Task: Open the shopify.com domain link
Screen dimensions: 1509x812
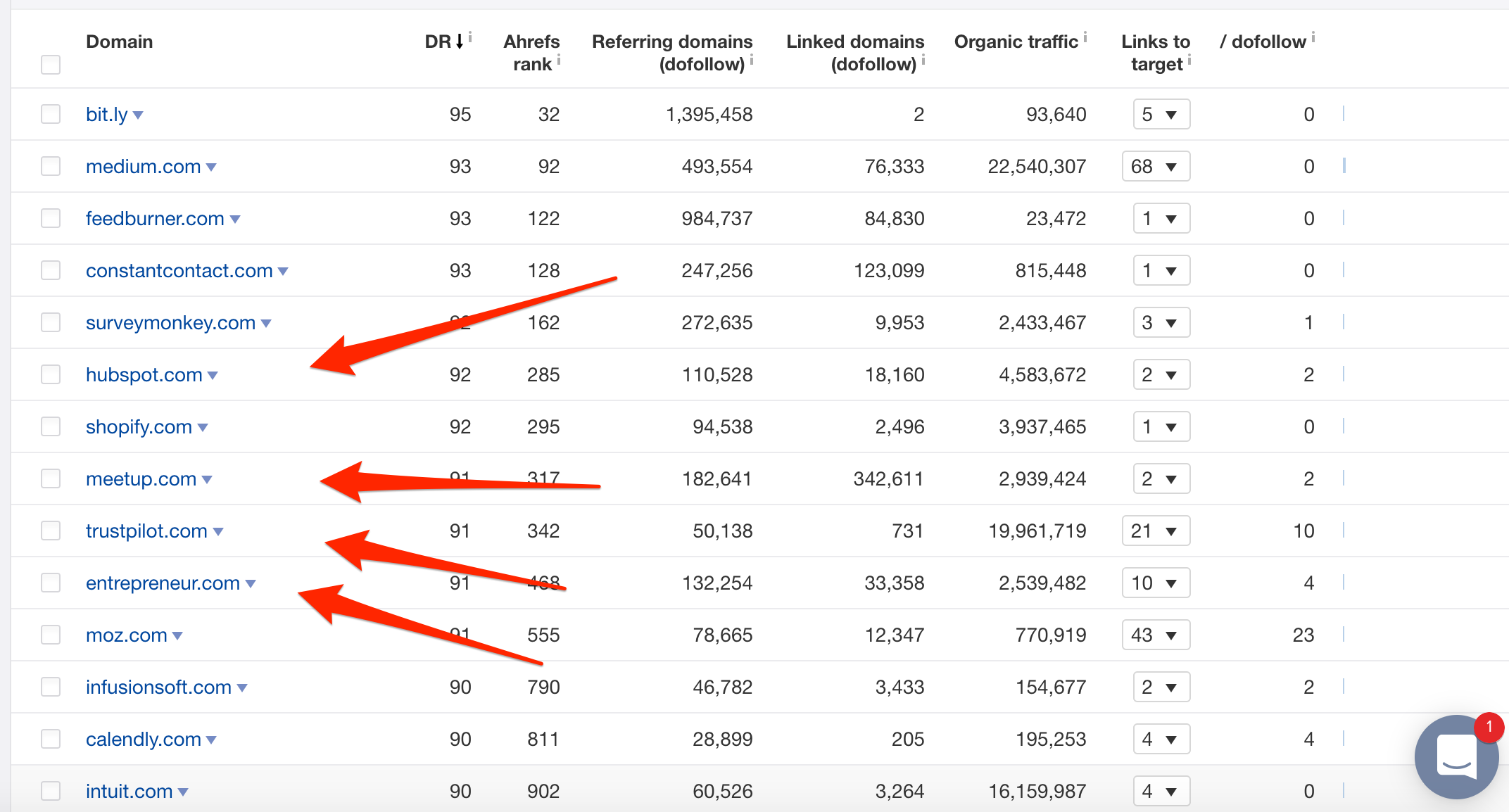Action: pos(139,426)
